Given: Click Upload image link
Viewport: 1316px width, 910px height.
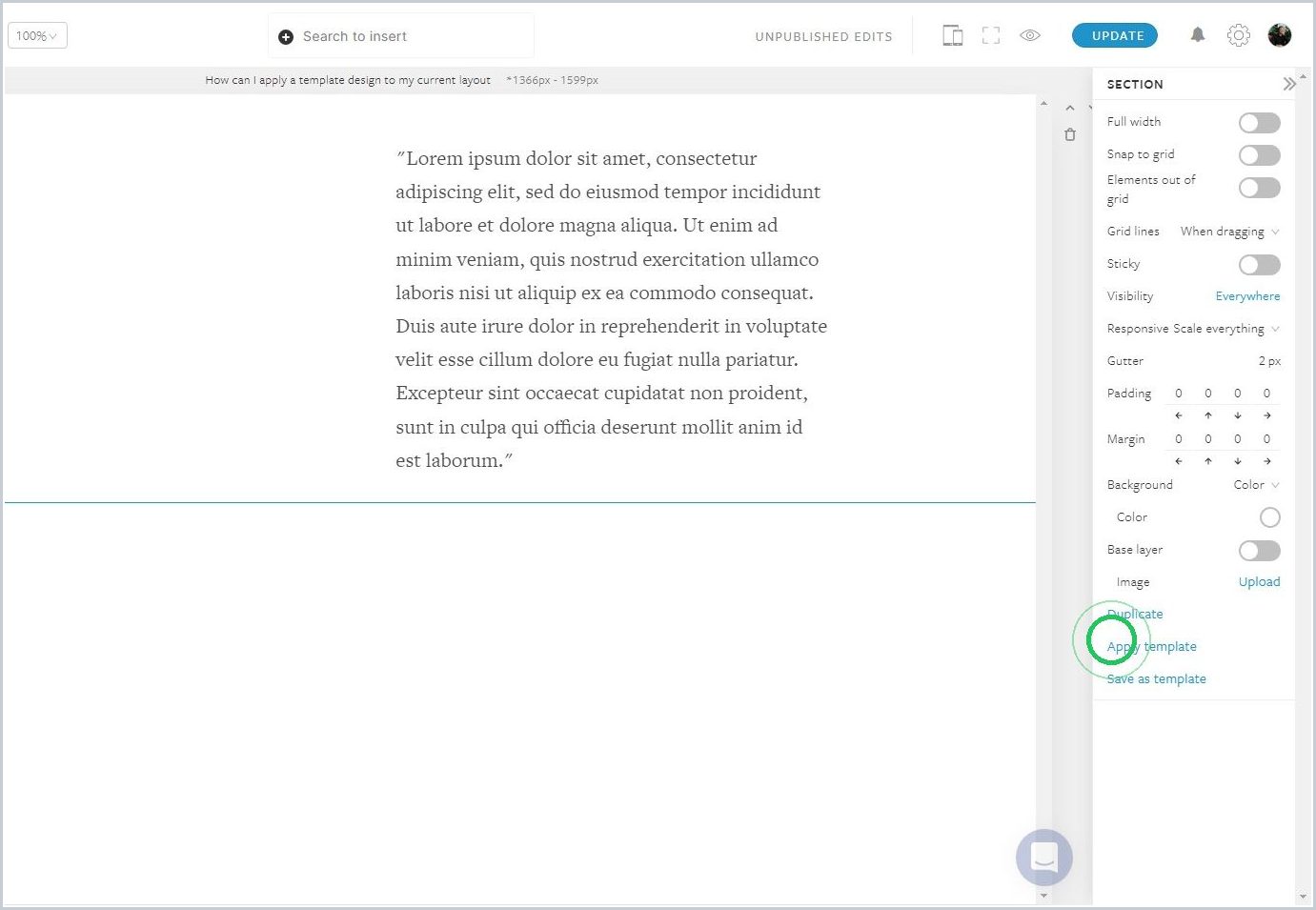Looking at the screenshot, I should pyautogui.click(x=1259, y=582).
